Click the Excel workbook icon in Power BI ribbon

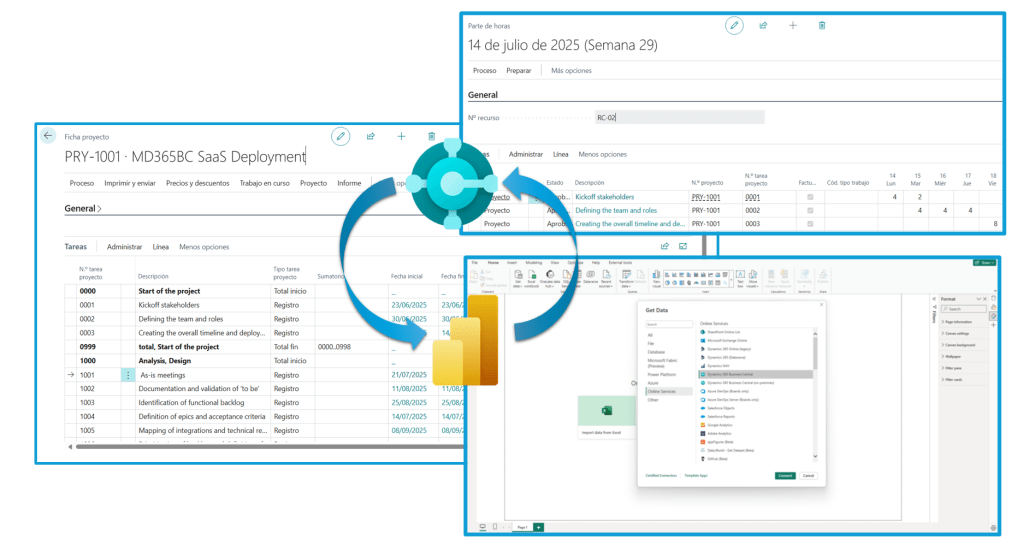point(532,277)
